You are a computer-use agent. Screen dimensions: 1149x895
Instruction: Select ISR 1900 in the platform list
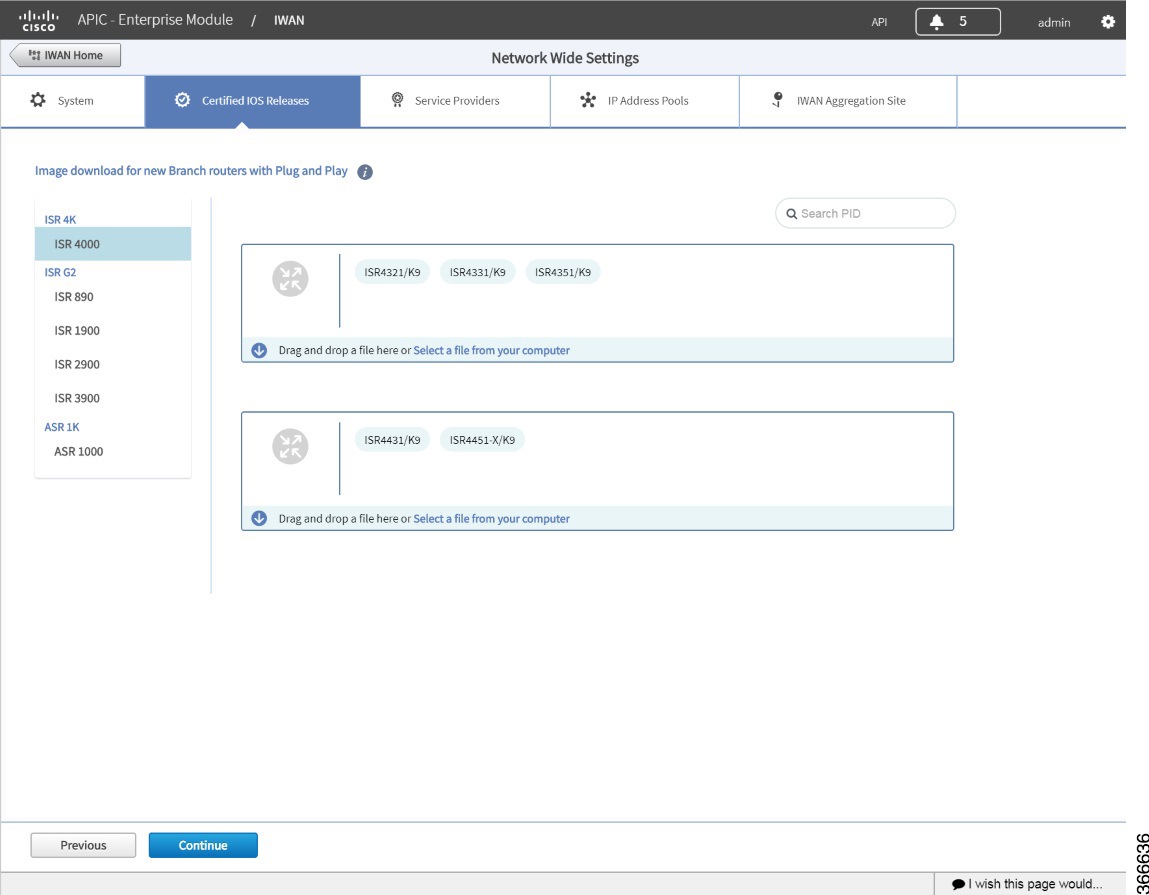pyautogui.click(x=113, y=331)
